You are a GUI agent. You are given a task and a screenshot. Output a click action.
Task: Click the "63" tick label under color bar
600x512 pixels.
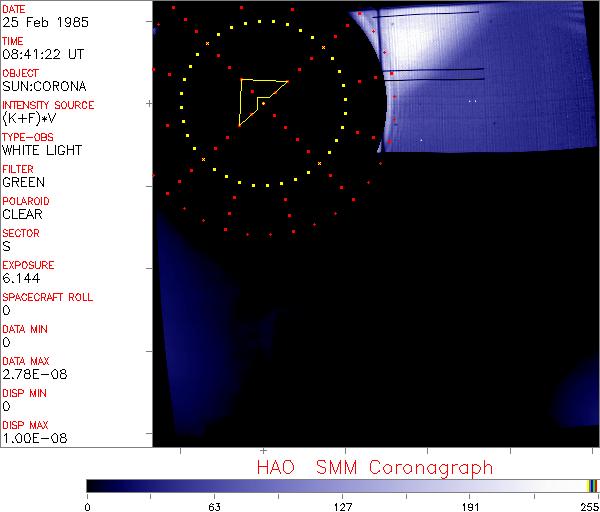214,504
